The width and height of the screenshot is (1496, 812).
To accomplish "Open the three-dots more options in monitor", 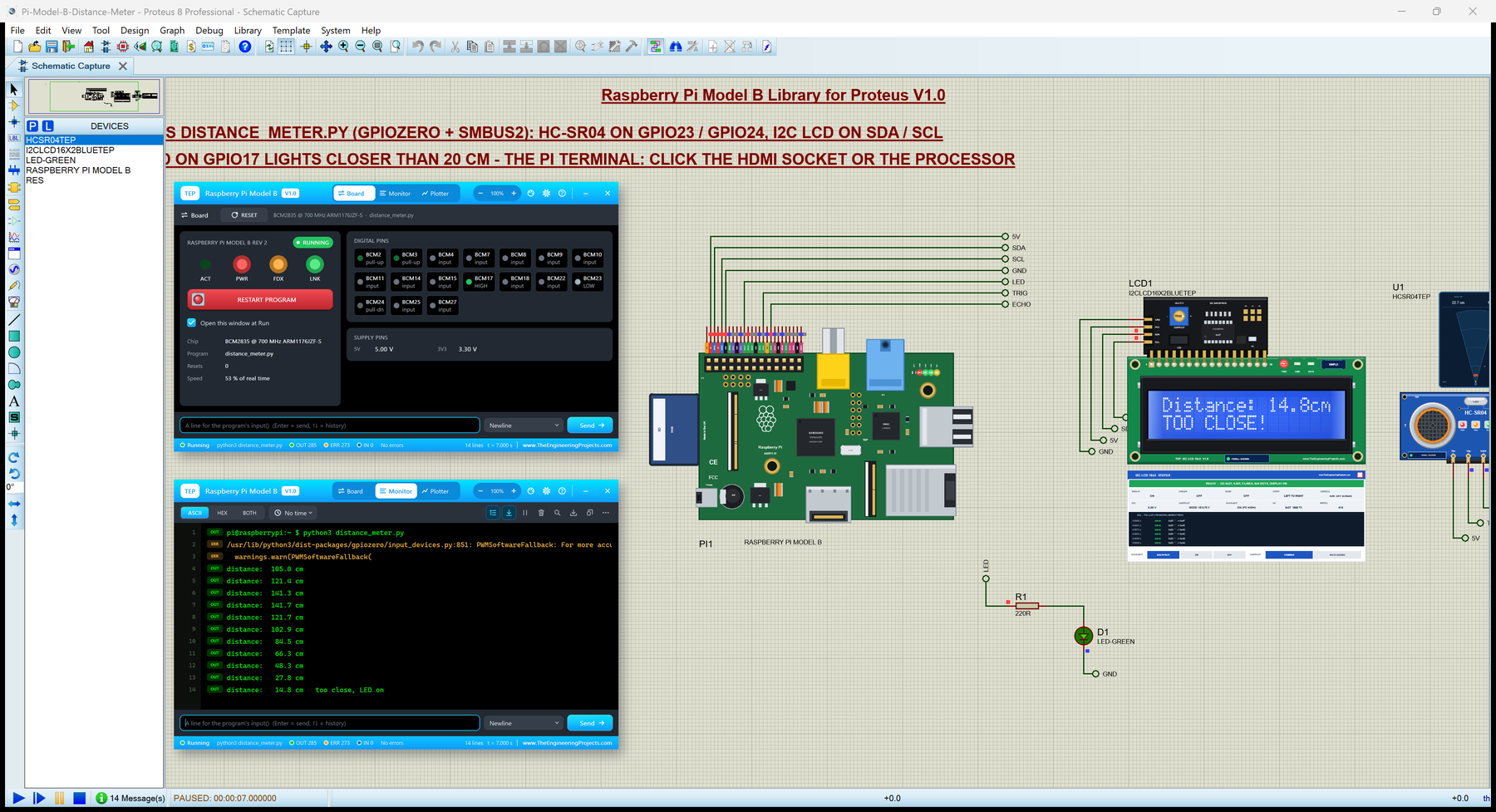I will click(x=606, y=513).
